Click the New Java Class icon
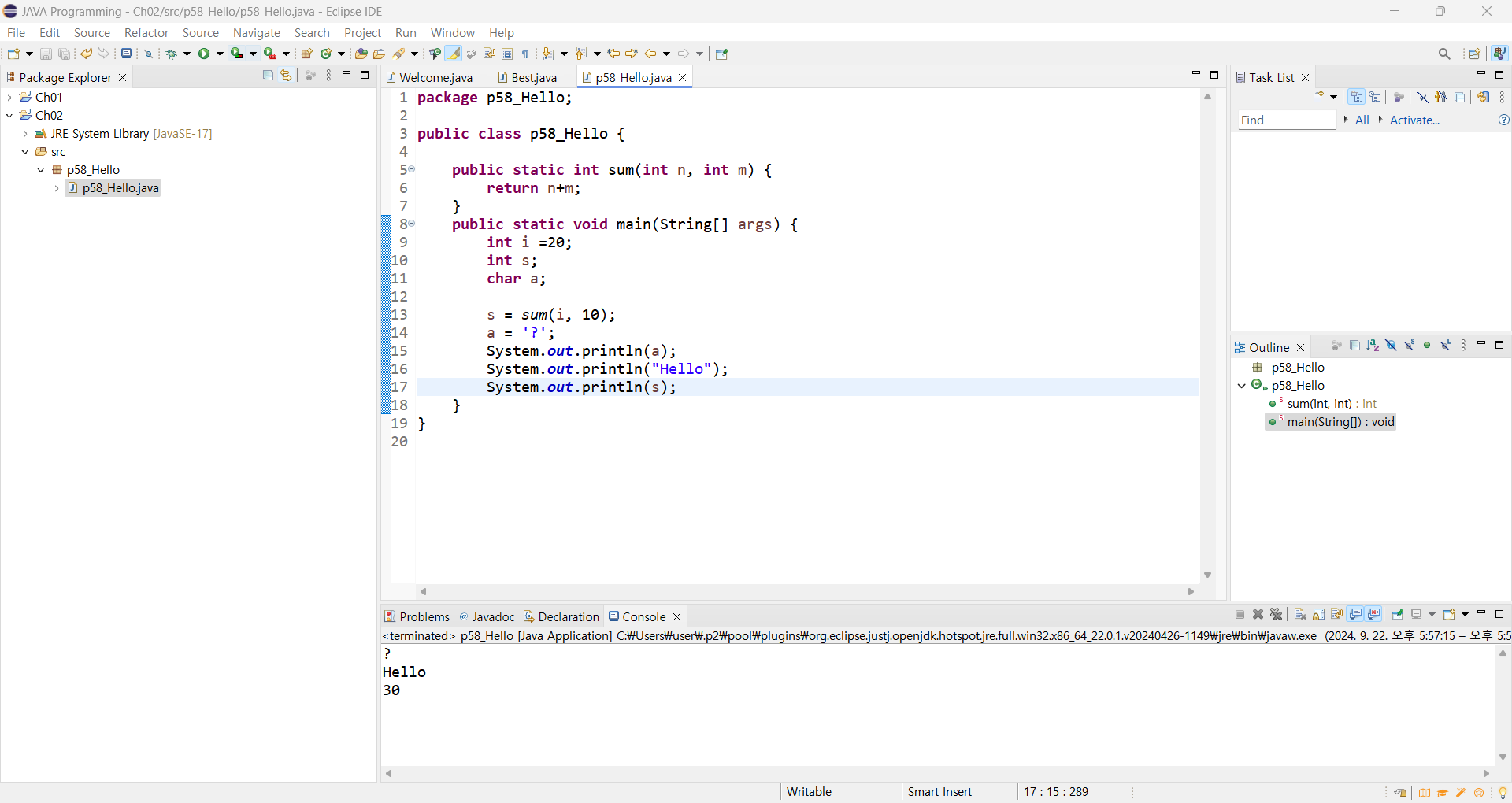The image size is (1512, 803). click(326, 54)
